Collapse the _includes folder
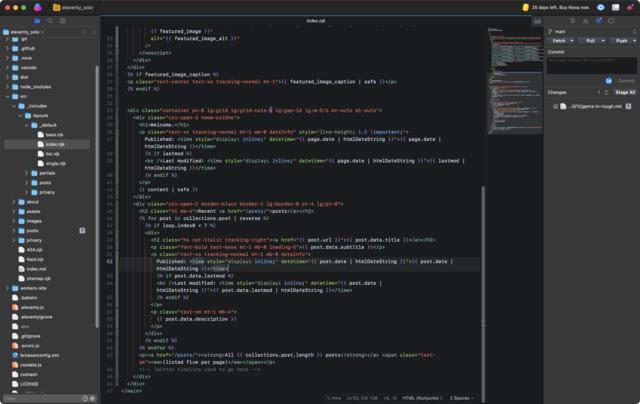The width and height of the screenshot is (640, 404). (14, 106)
